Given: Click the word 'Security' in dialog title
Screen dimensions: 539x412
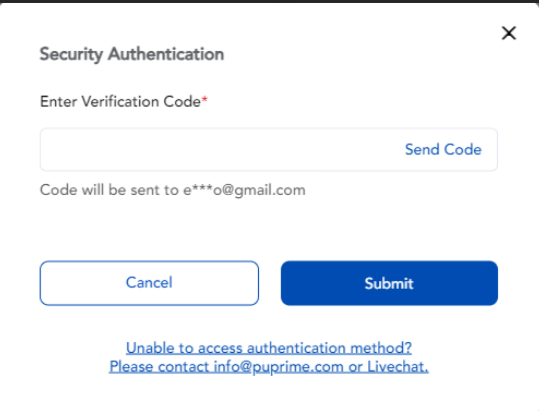Looking at the screenshot, I should (71, 54).
